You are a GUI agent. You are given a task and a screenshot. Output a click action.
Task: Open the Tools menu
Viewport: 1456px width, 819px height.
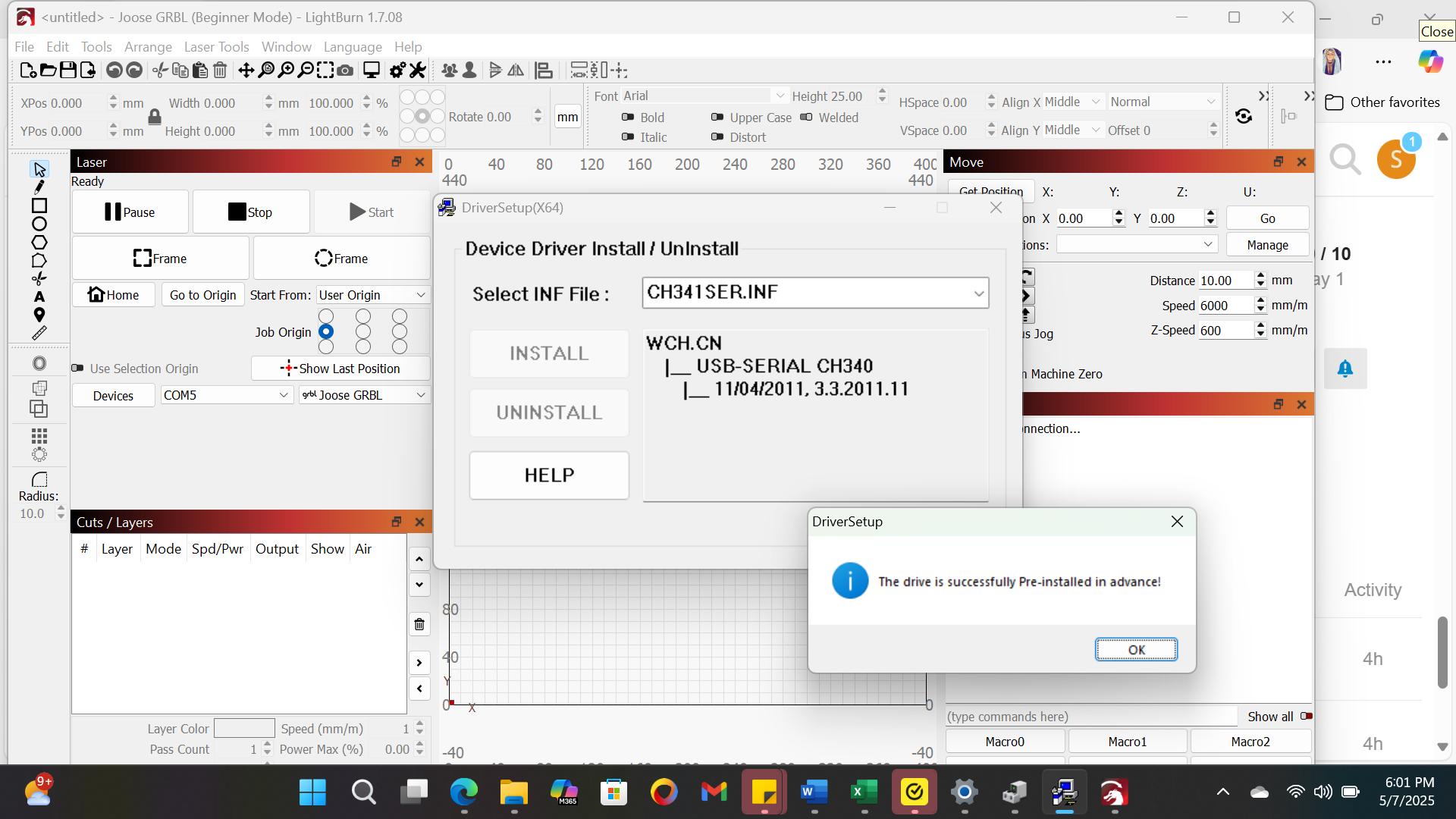(96, 47)
